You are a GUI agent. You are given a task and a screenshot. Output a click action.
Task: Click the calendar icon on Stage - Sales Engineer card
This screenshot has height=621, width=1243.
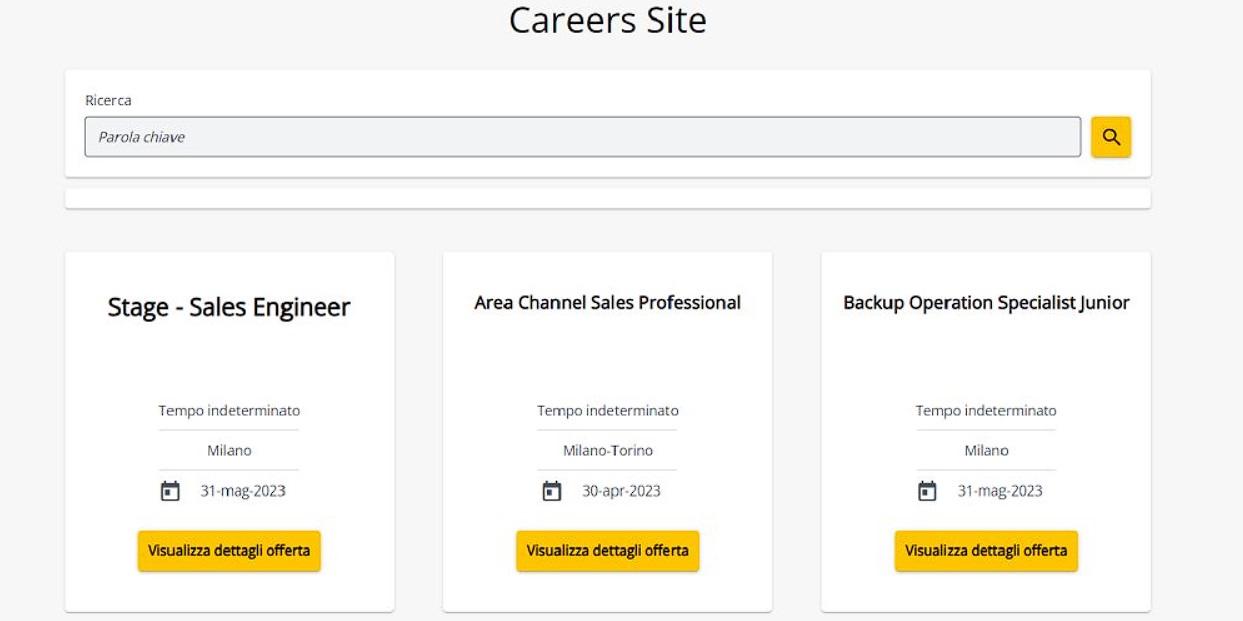click(x=170, y=491)
